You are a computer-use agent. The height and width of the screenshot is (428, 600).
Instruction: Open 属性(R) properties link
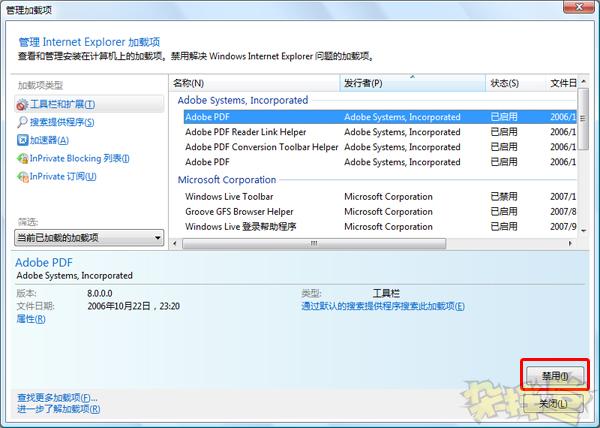(31, 319)
